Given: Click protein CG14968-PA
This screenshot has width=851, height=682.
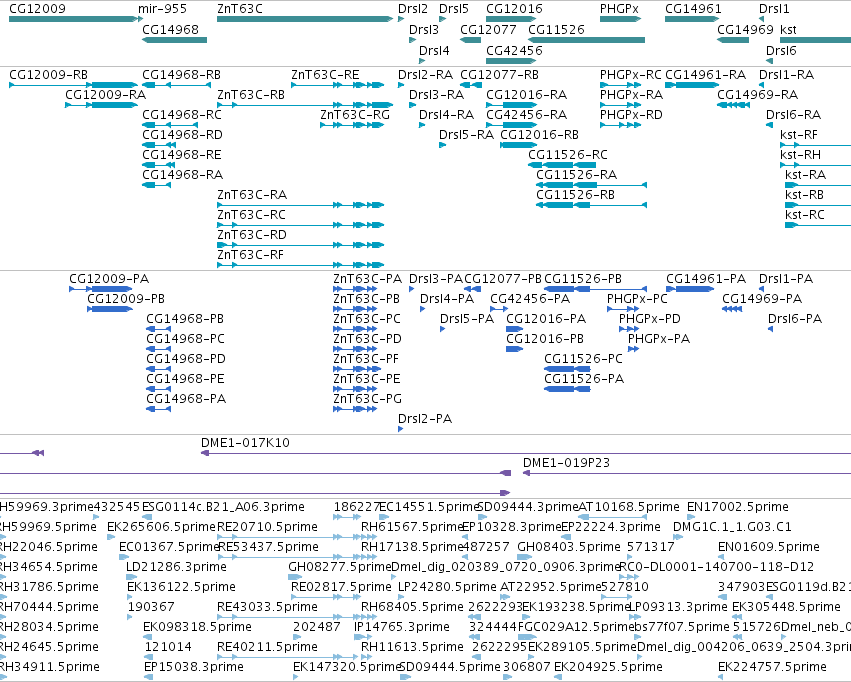Looking at the screenshot, I should tap(158, 409).
